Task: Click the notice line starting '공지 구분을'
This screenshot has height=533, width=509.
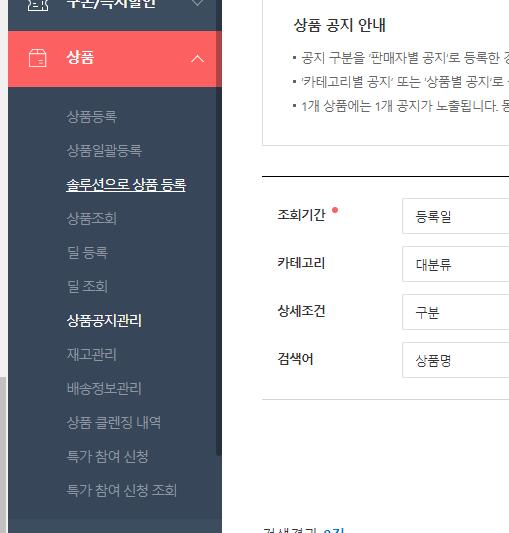Action: pyautogui.click(x=405, y=58)
